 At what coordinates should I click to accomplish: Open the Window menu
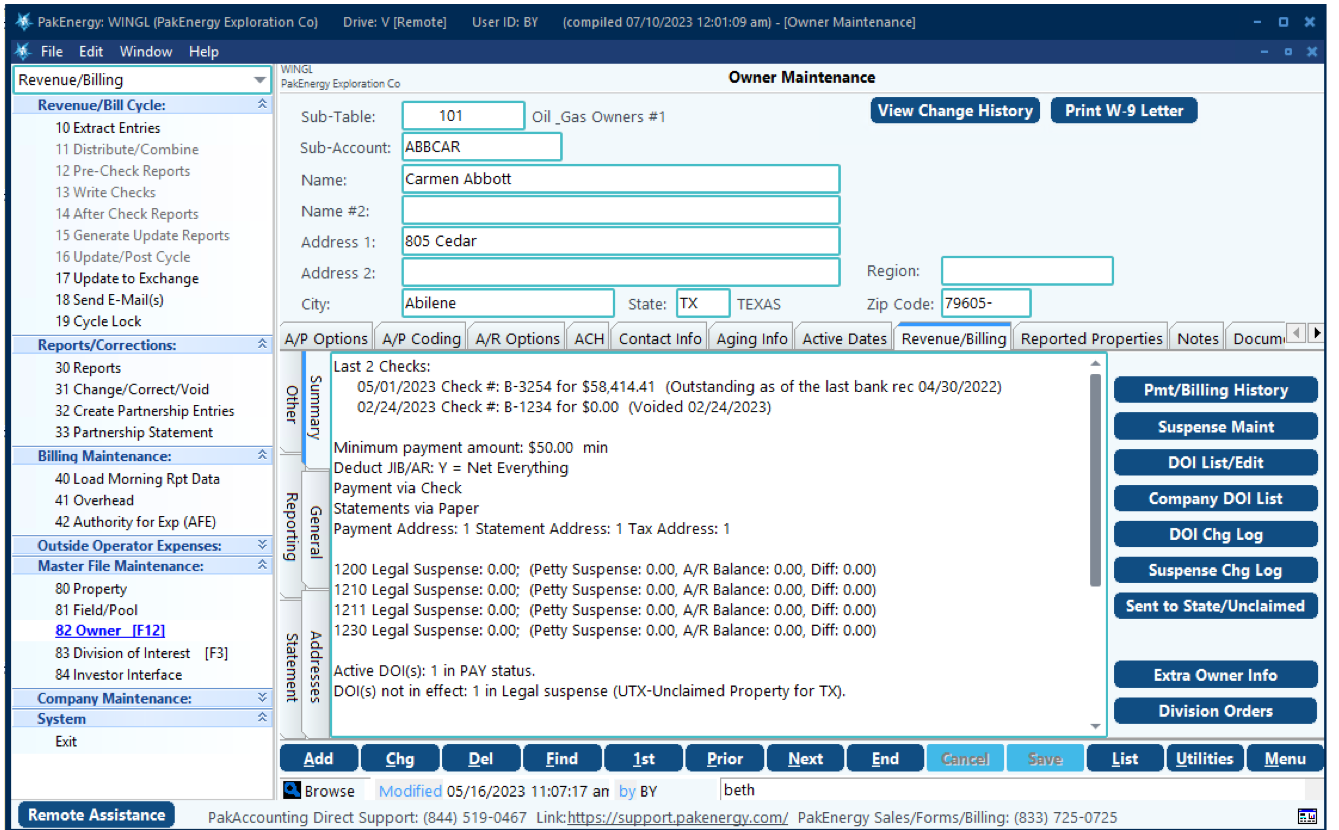click(146, 51)
